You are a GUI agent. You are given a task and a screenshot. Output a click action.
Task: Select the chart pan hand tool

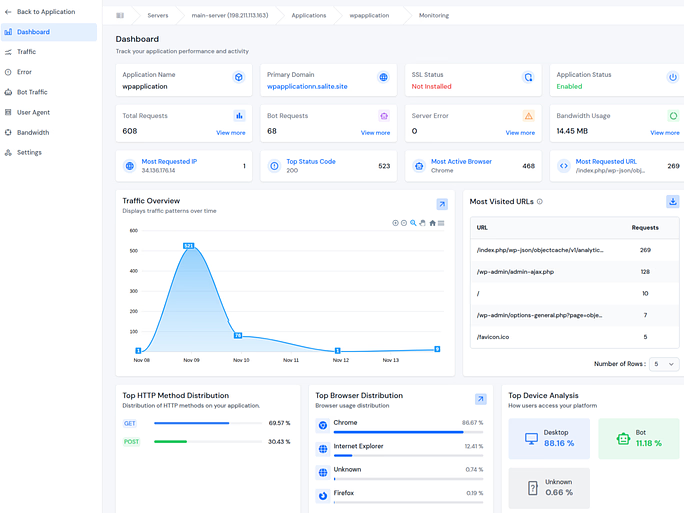[x=423, y=223]
